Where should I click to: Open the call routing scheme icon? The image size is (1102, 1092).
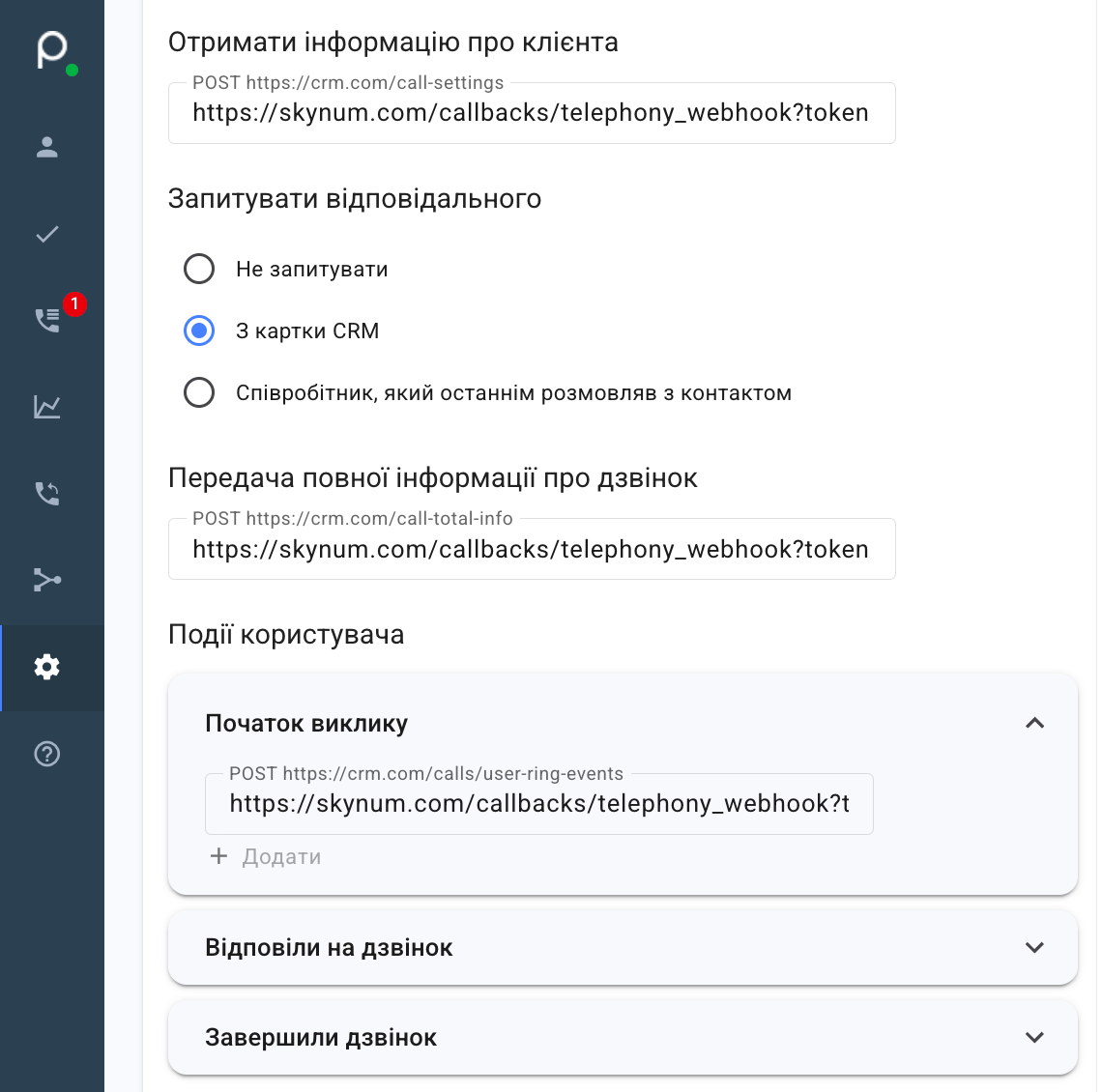pos(47,580)
